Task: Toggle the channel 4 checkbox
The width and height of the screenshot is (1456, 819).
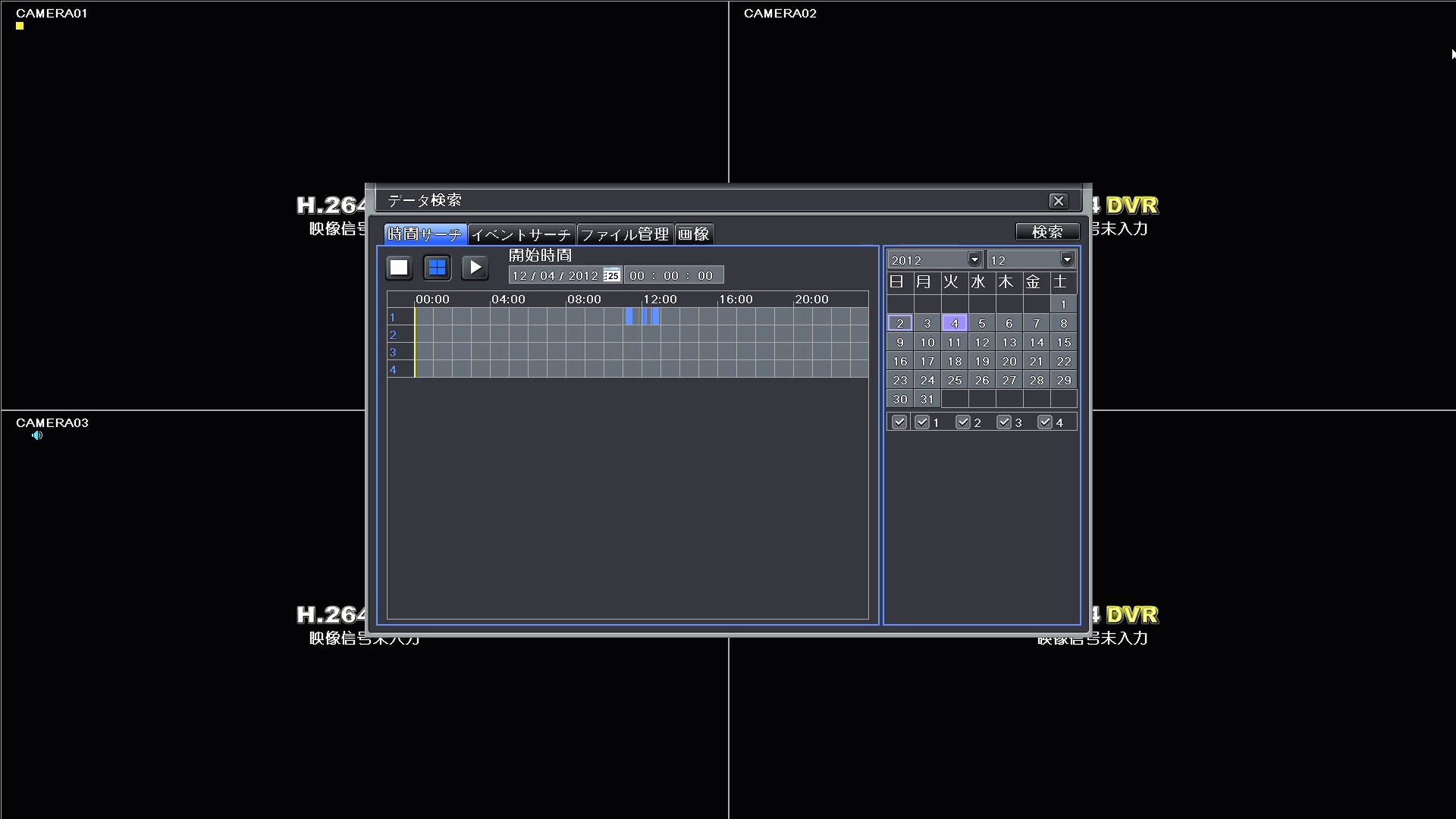Action: 1045,422
